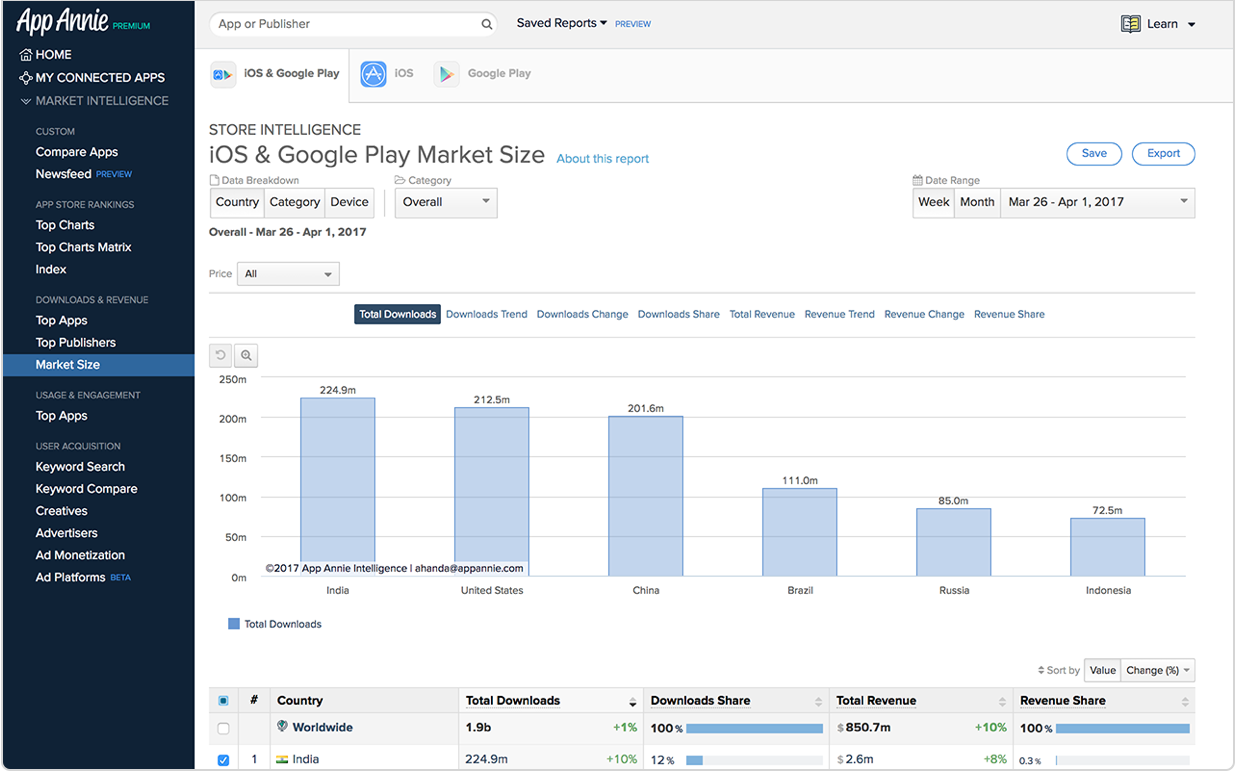1236x772 pixels.
Task: Switch to the Revenue Share tab
Action: pyautogui.click(x=1009, y=314)
